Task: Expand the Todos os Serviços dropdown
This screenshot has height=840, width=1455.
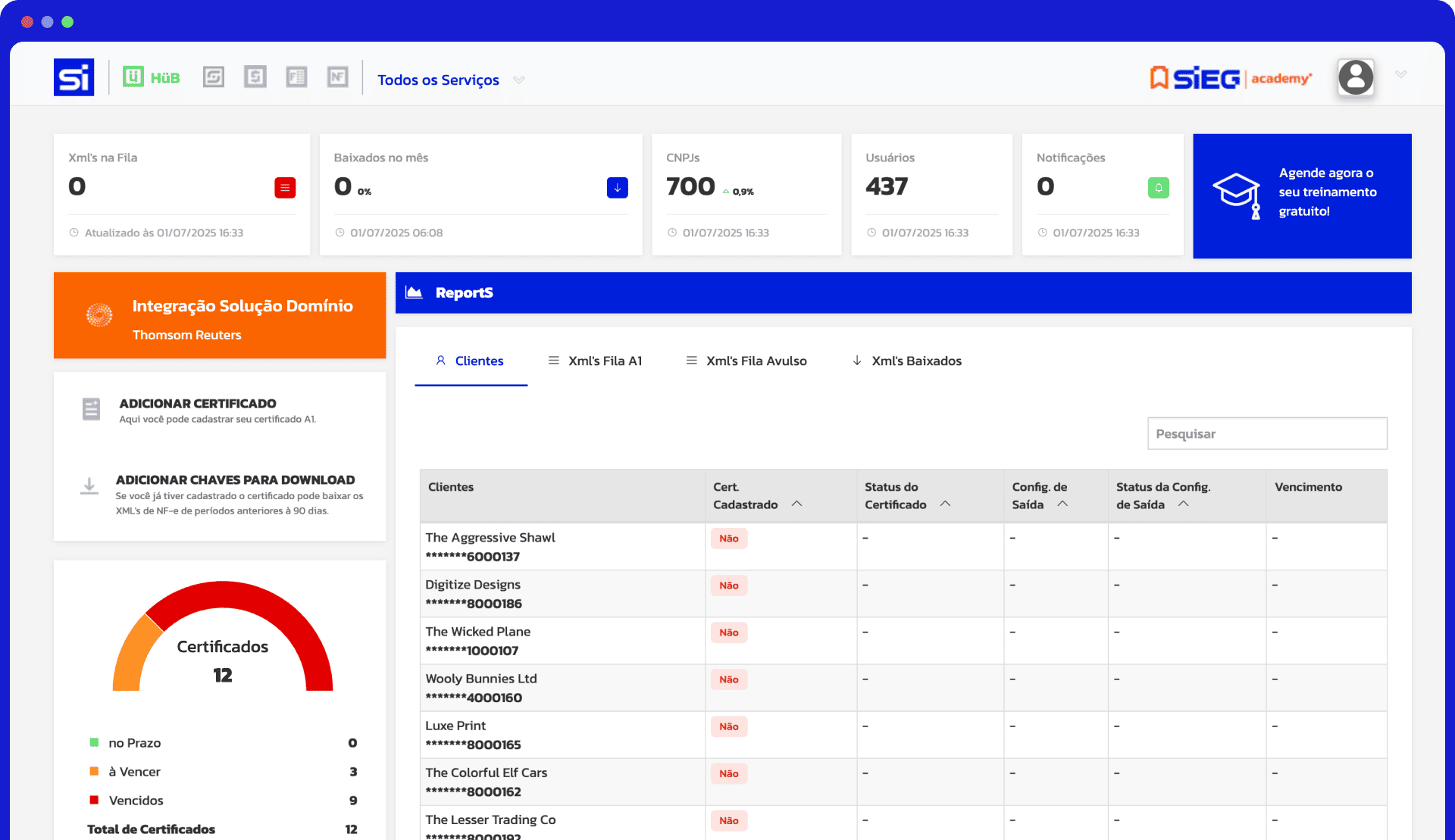Action: pyautogui.click(x=519, y=80)
